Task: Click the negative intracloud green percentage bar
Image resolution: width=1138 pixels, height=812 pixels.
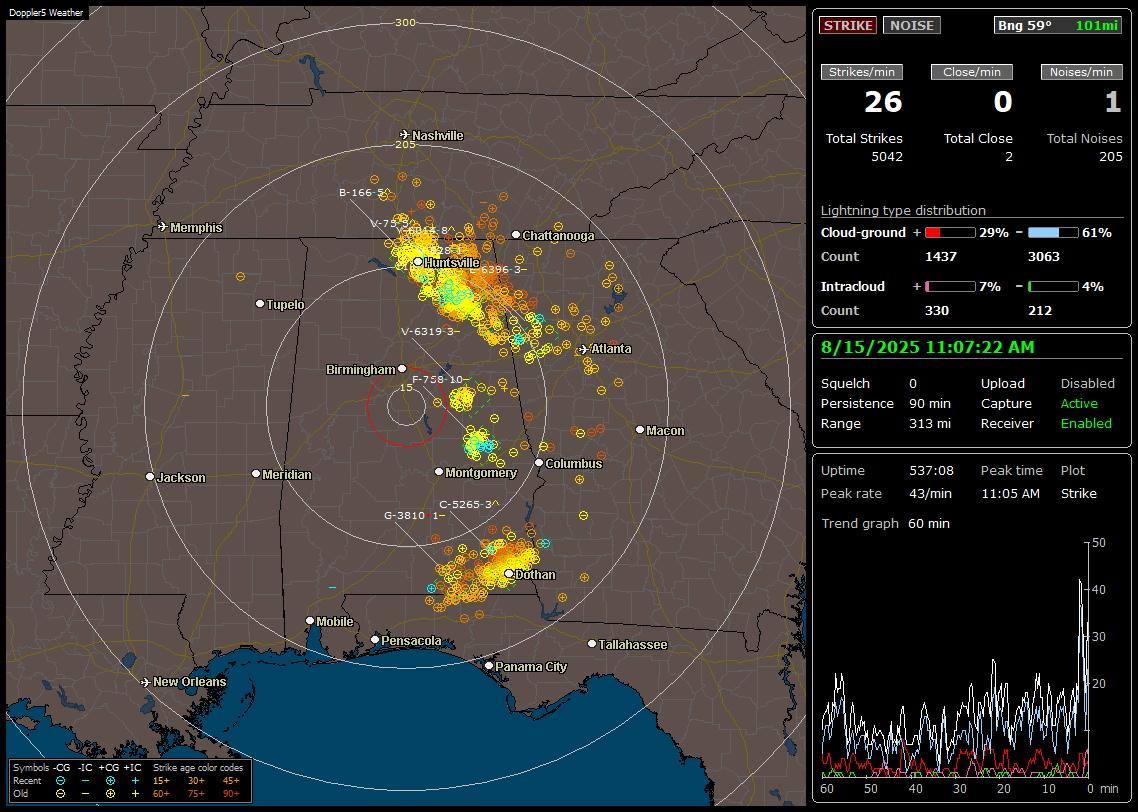Action: [1053, 287]
